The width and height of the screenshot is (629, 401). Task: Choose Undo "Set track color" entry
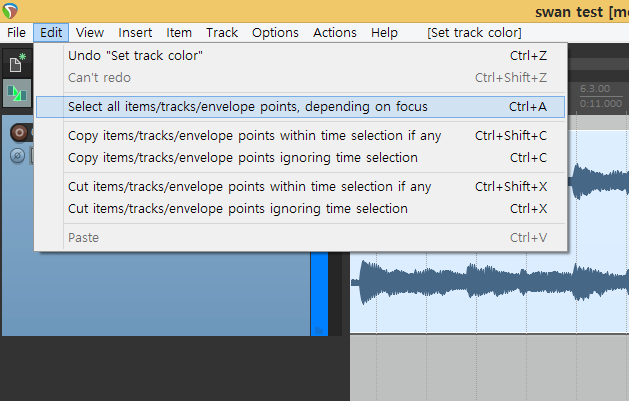[x=300, y=55]
